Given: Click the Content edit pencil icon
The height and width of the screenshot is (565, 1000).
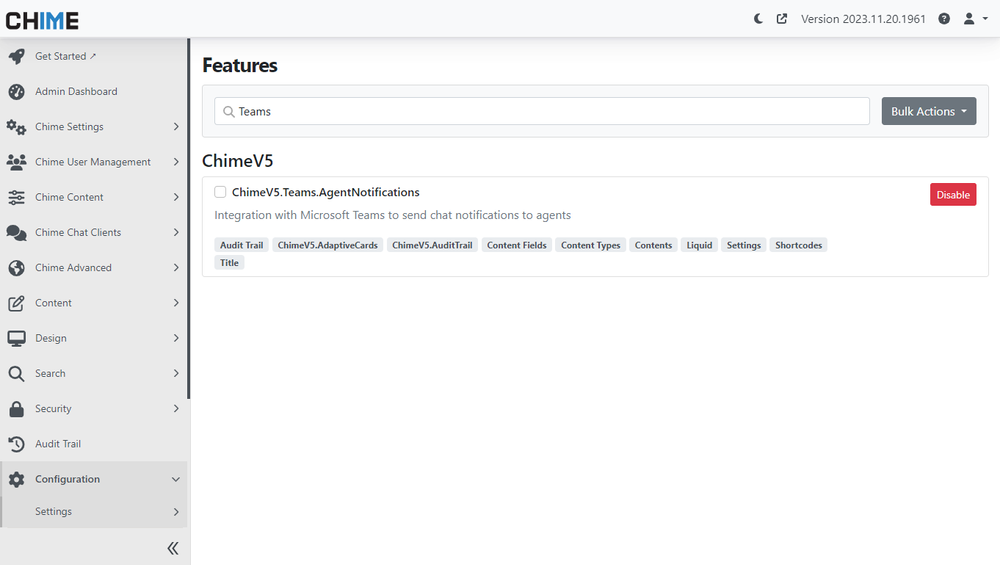Looking at the screenshot, I should [17, 303].
